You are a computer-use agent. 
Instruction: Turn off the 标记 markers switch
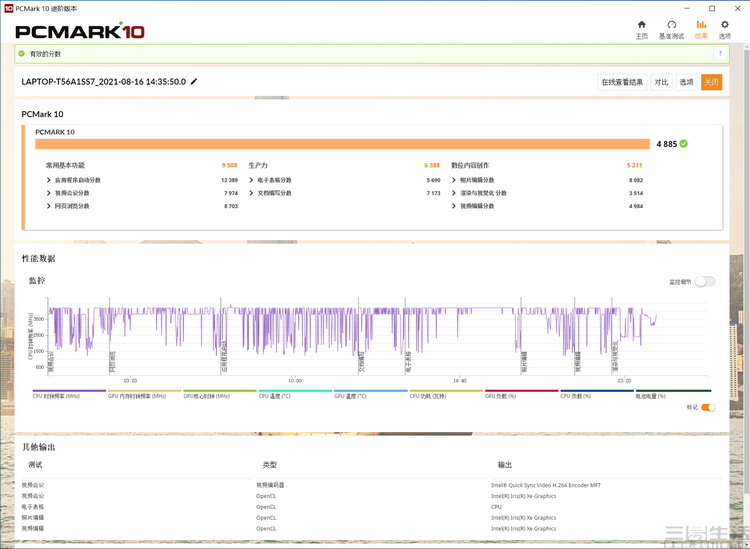[708, 407]
